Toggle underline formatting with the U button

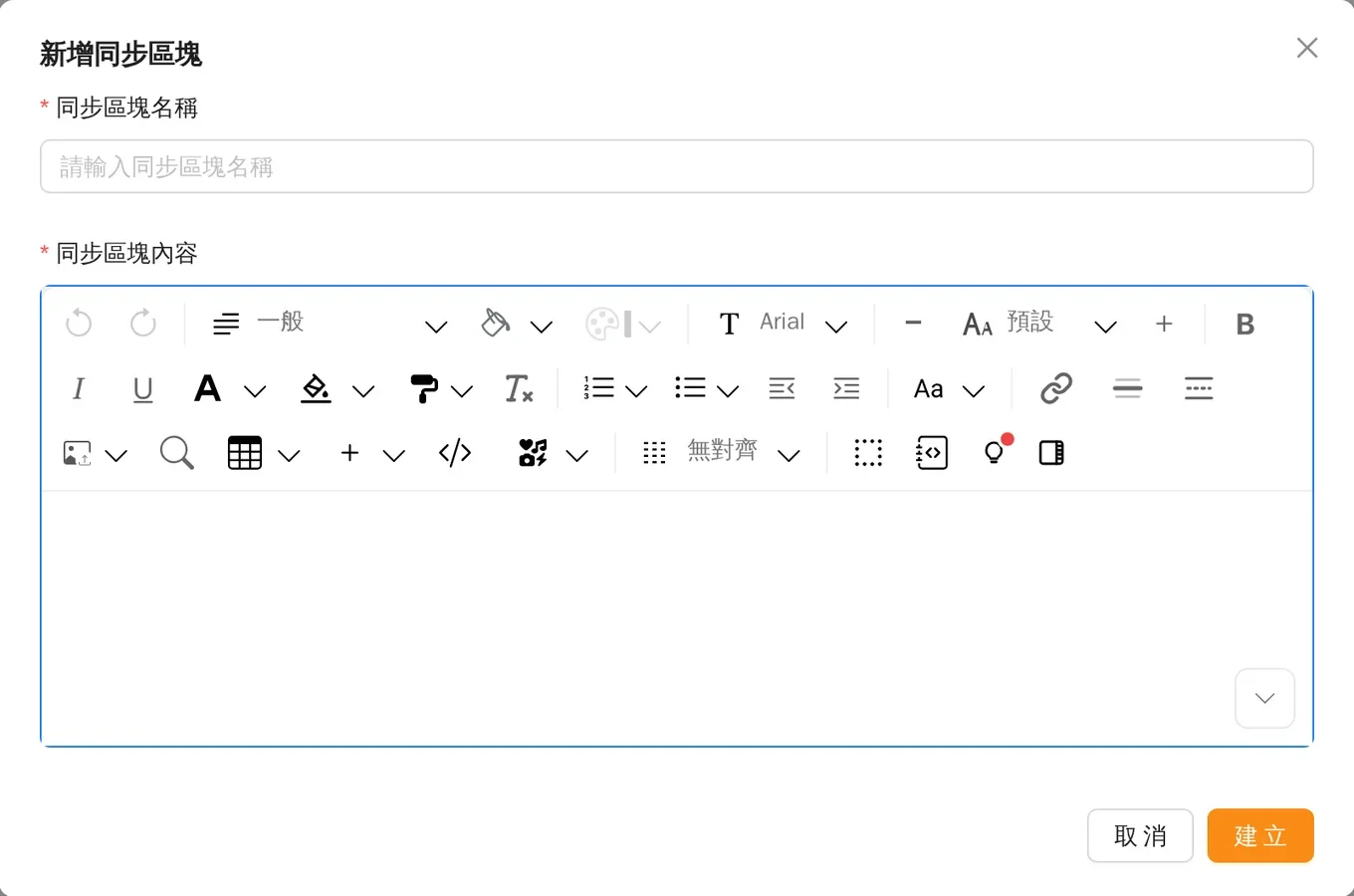tap(142, 389)
